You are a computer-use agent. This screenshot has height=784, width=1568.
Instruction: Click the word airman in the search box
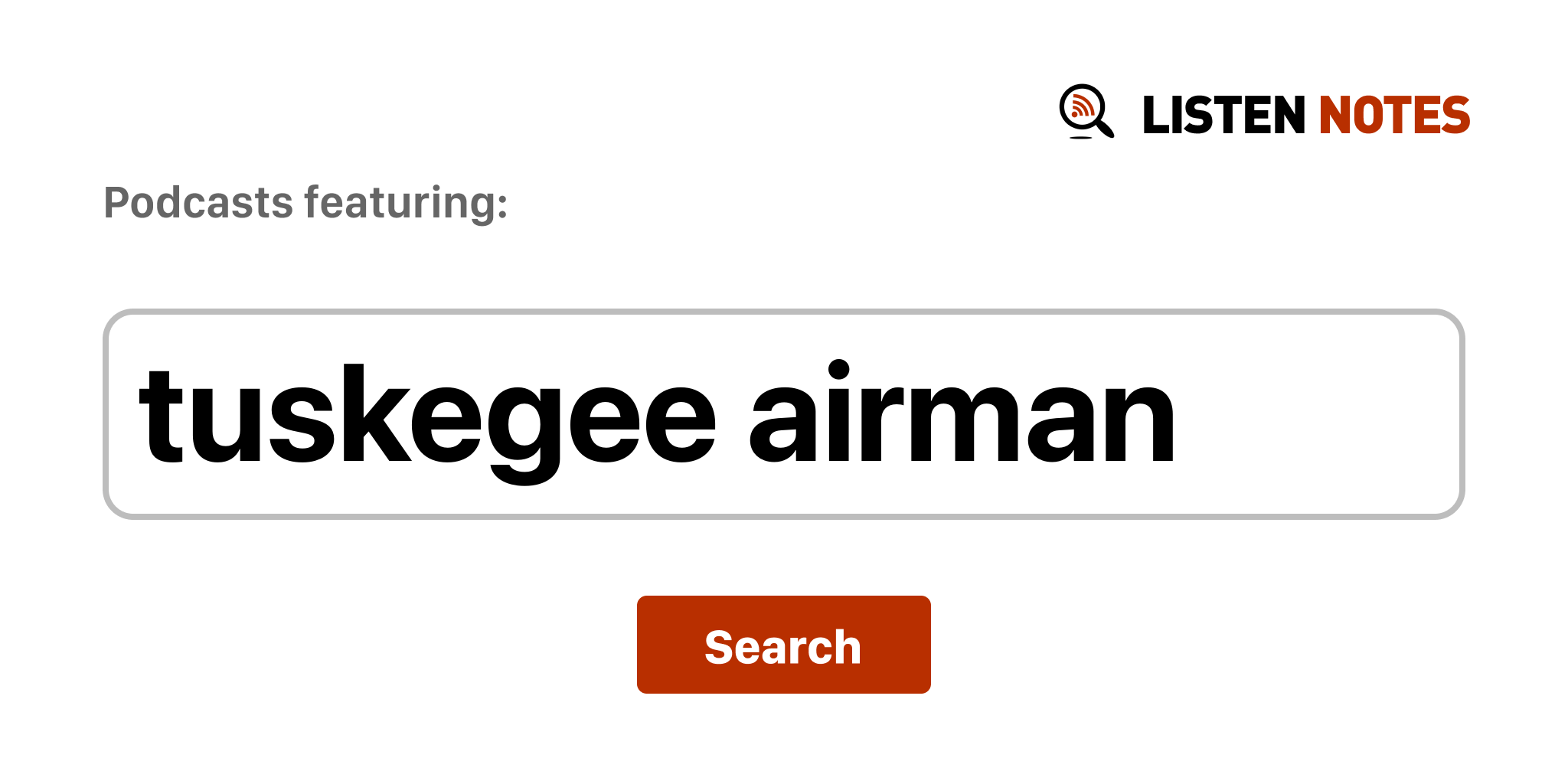click(x=962, y=412)
